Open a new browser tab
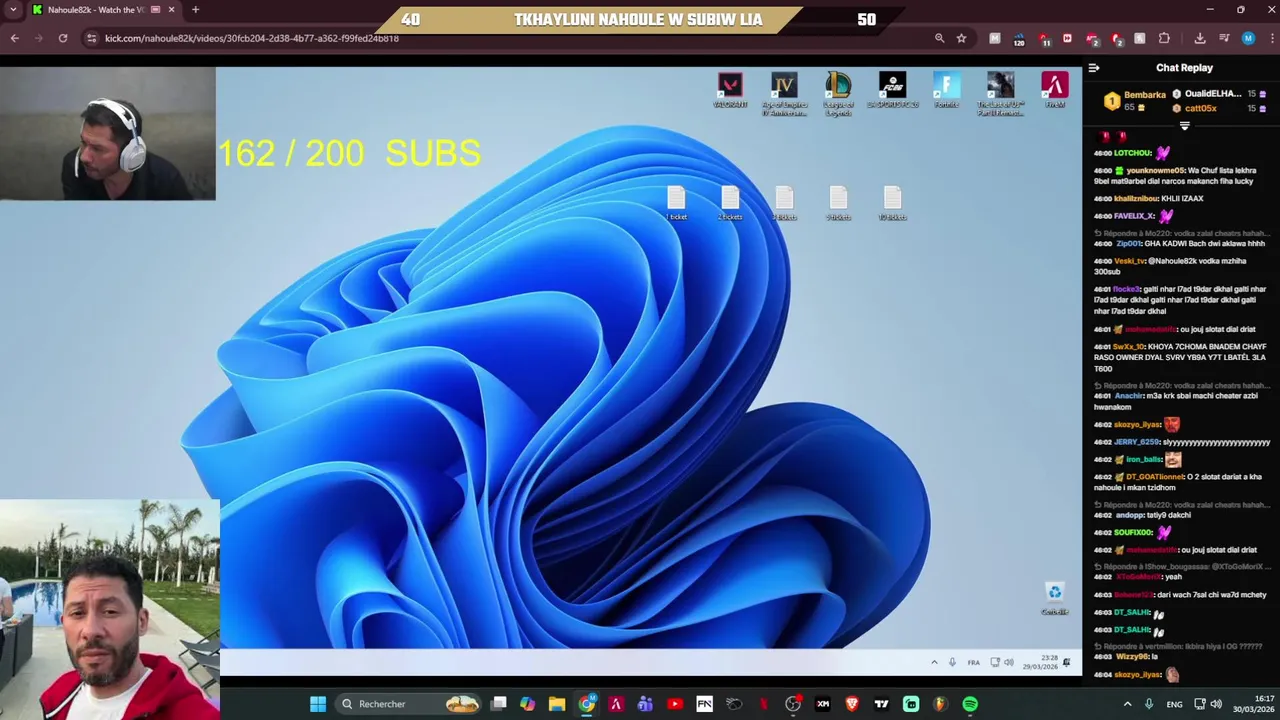The height and width of the screenshot is (720, 1280). point(195,10)
